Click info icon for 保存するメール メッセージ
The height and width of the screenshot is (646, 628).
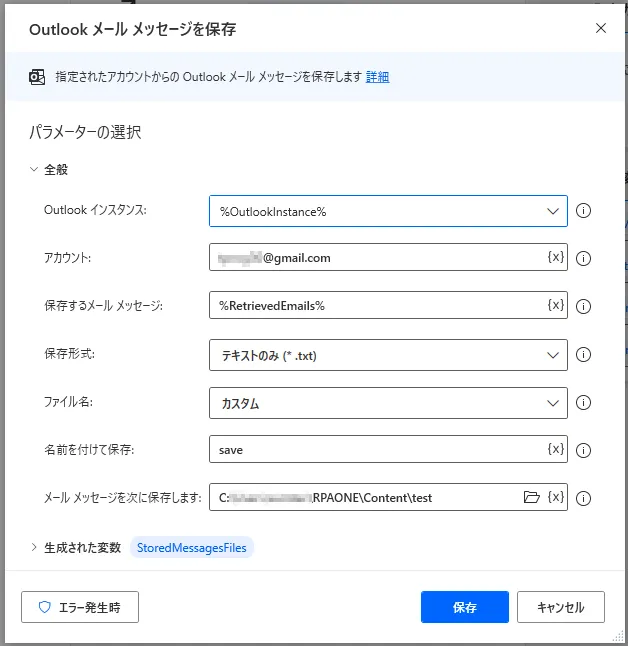[x=583, y=306]
